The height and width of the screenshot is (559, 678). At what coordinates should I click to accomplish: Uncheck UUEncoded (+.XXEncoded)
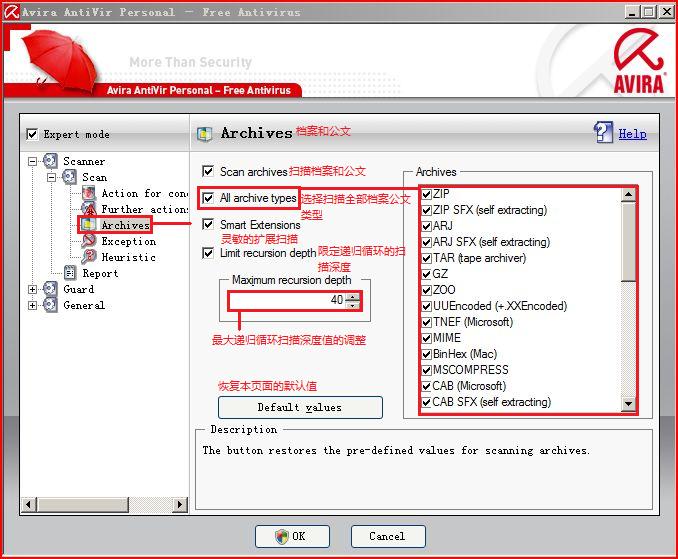pyautogui.click(x=426, y=306)
